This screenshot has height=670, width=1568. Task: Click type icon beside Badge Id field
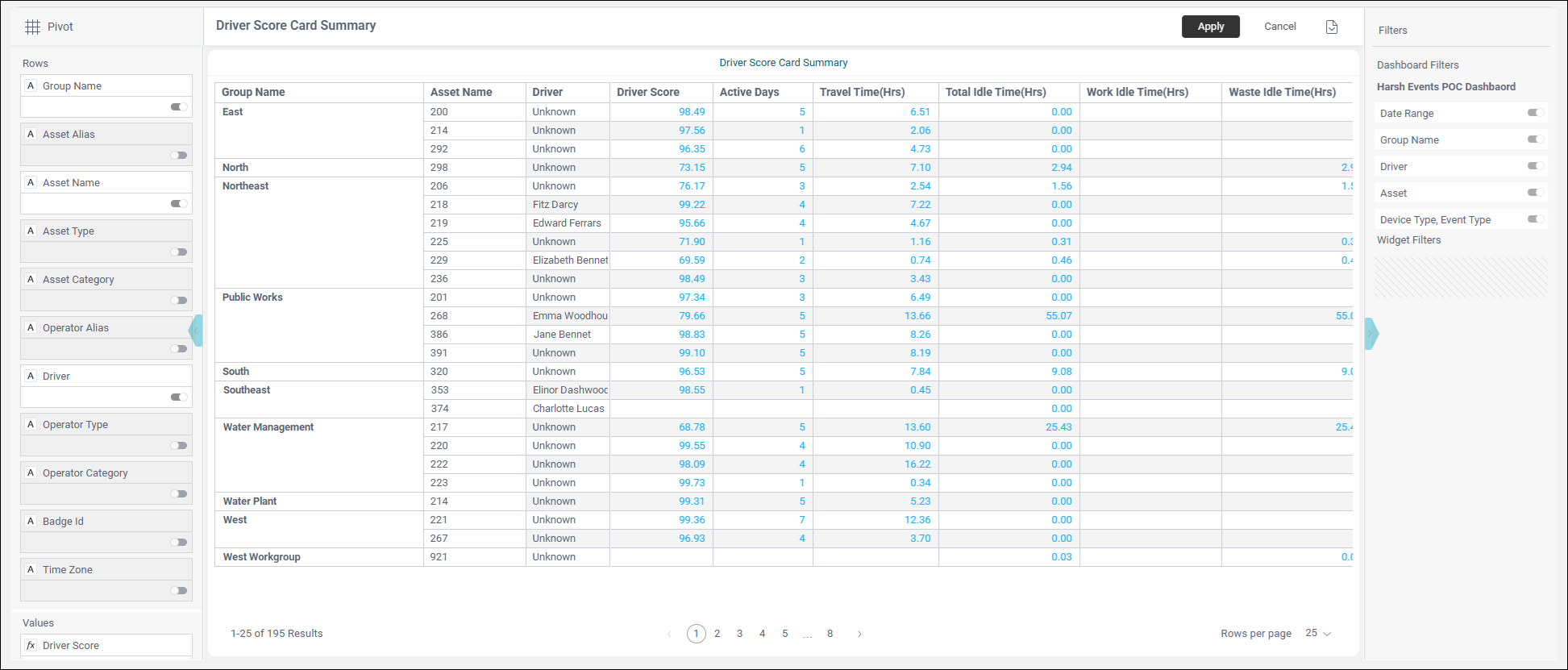31,521
